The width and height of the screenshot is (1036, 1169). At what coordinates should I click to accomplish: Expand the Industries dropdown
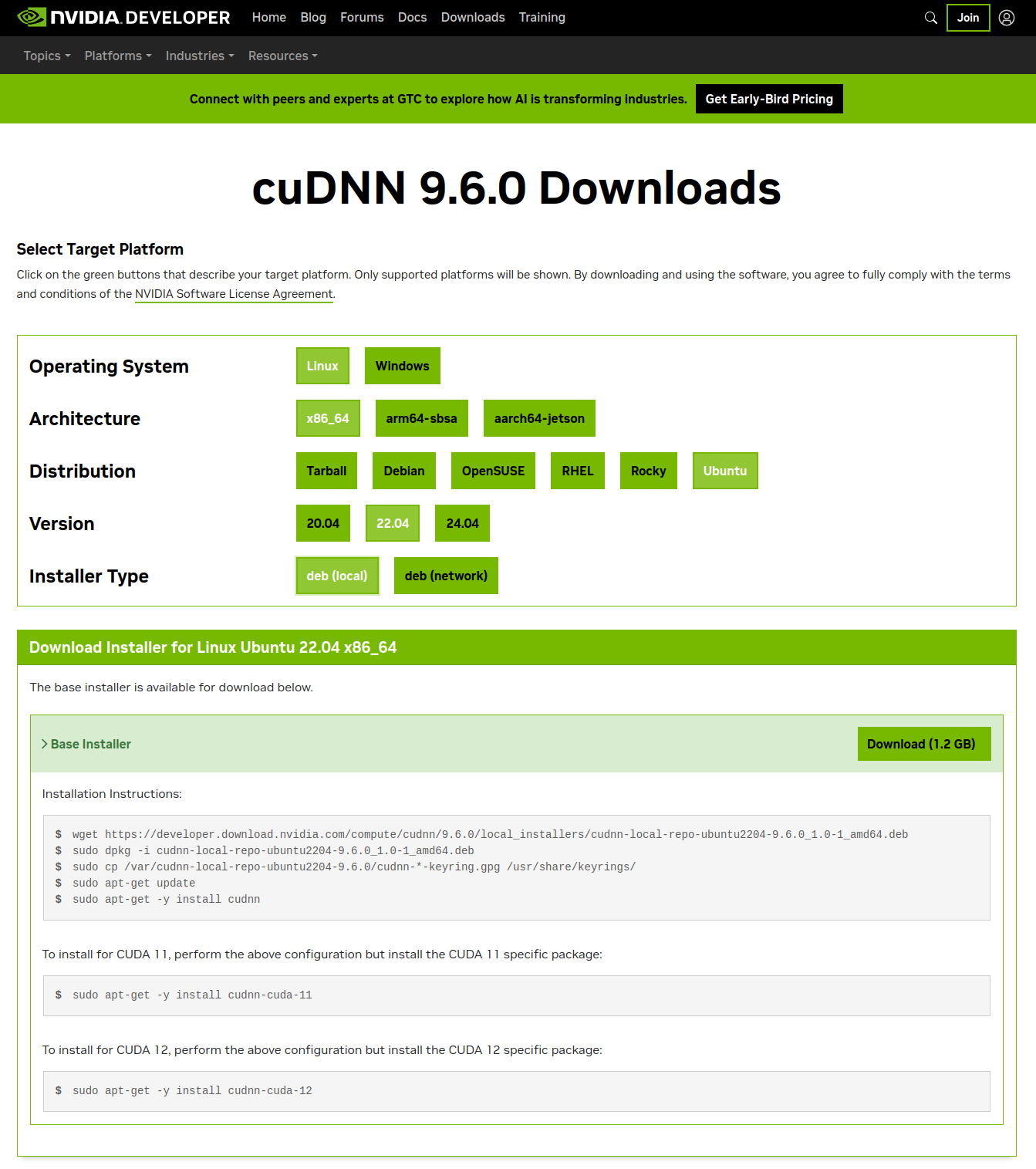(200, 56)
